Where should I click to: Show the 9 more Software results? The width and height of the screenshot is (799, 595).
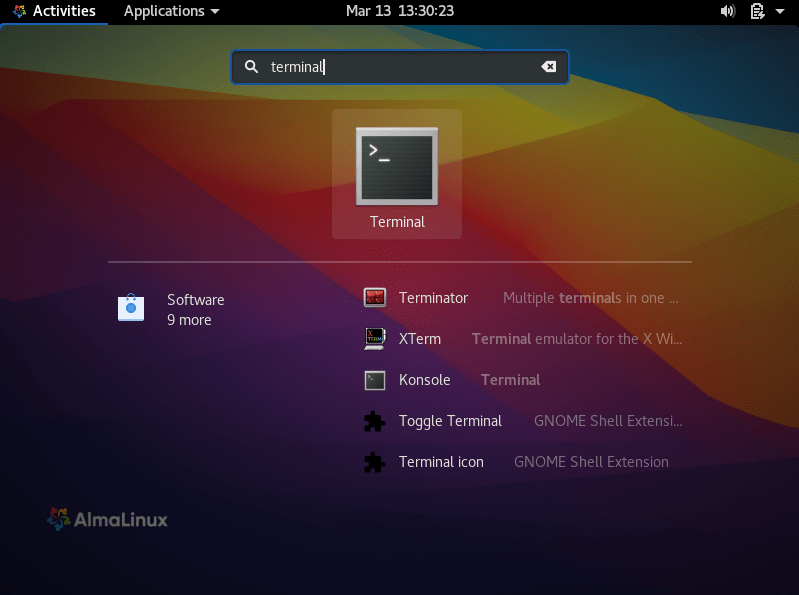[189, 320]
